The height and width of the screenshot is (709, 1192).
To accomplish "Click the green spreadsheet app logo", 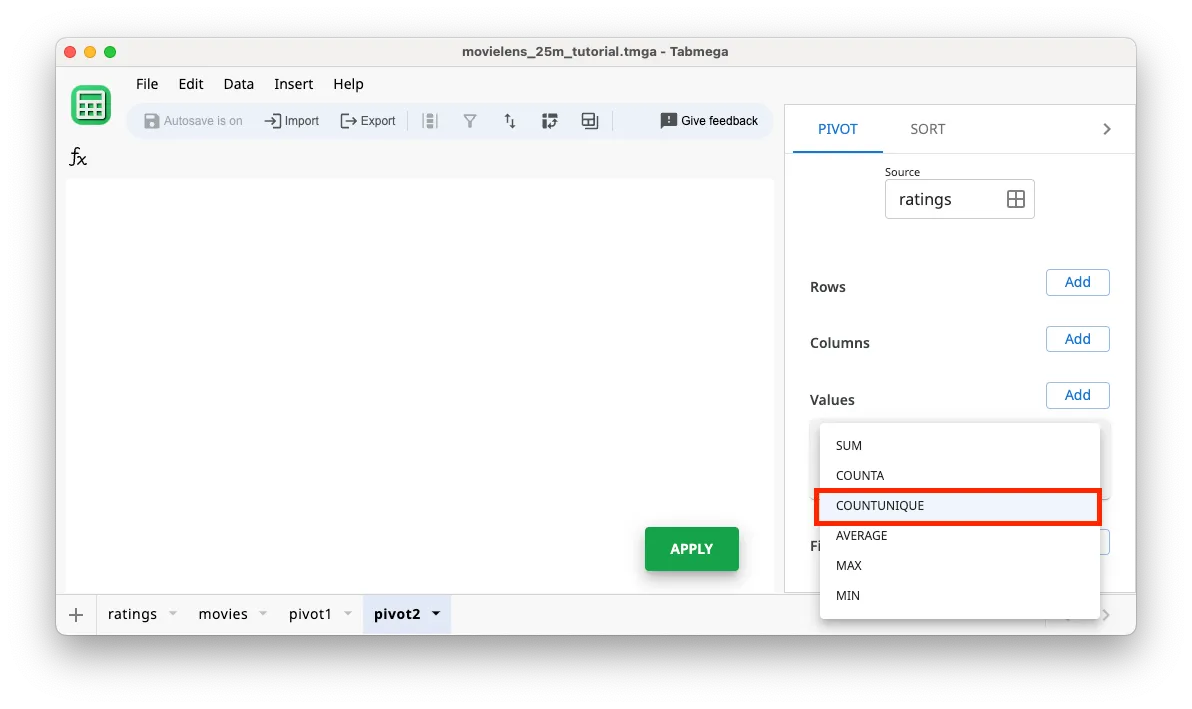I will [x=91, y=104].
